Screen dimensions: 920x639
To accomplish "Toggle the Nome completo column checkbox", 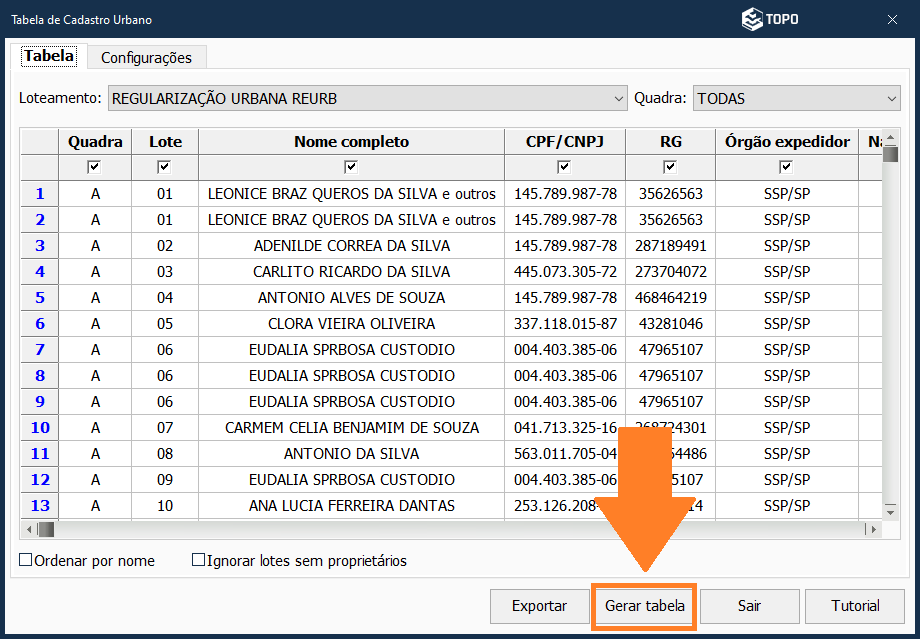I will (351, 167).
